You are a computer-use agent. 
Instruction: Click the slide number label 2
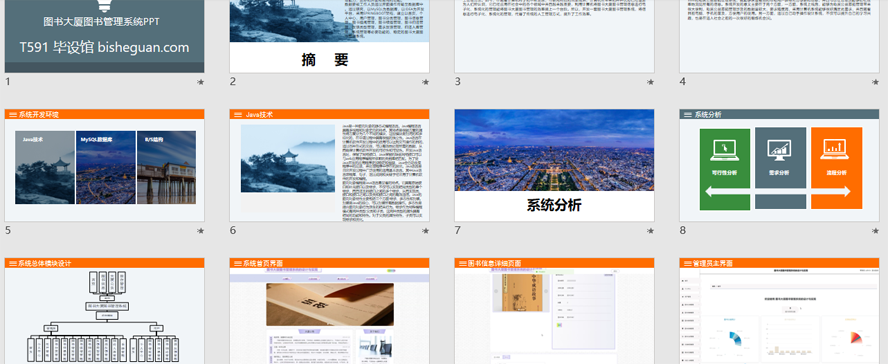pos(233,82)
